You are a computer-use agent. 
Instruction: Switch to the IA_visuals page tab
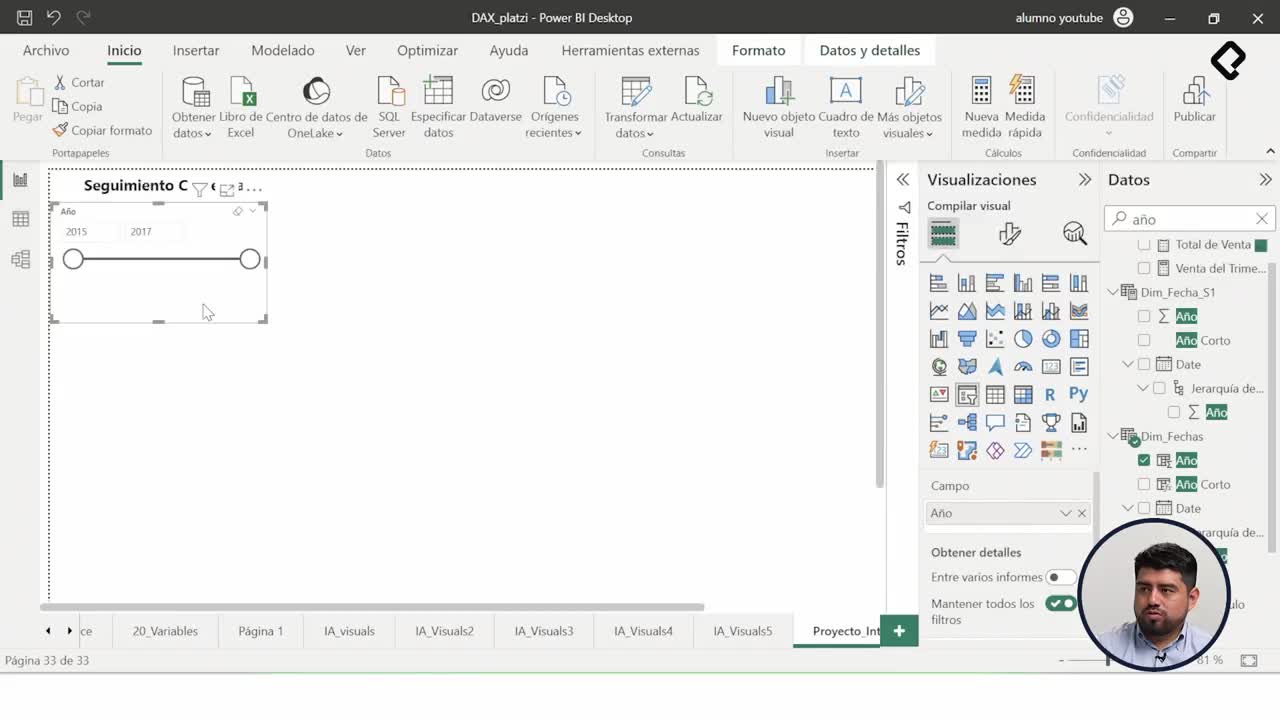(x=349, y=631)
